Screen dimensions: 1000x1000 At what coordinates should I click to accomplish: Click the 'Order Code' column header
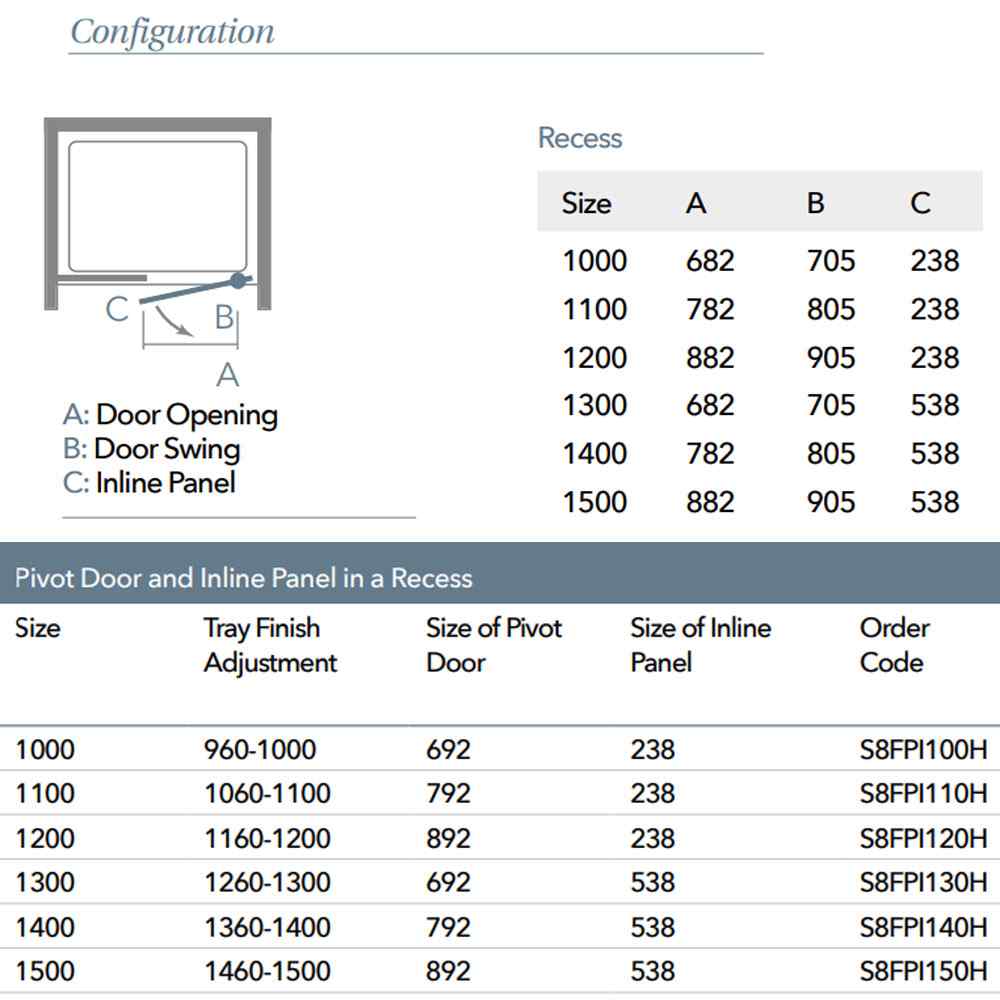[895, 645]
